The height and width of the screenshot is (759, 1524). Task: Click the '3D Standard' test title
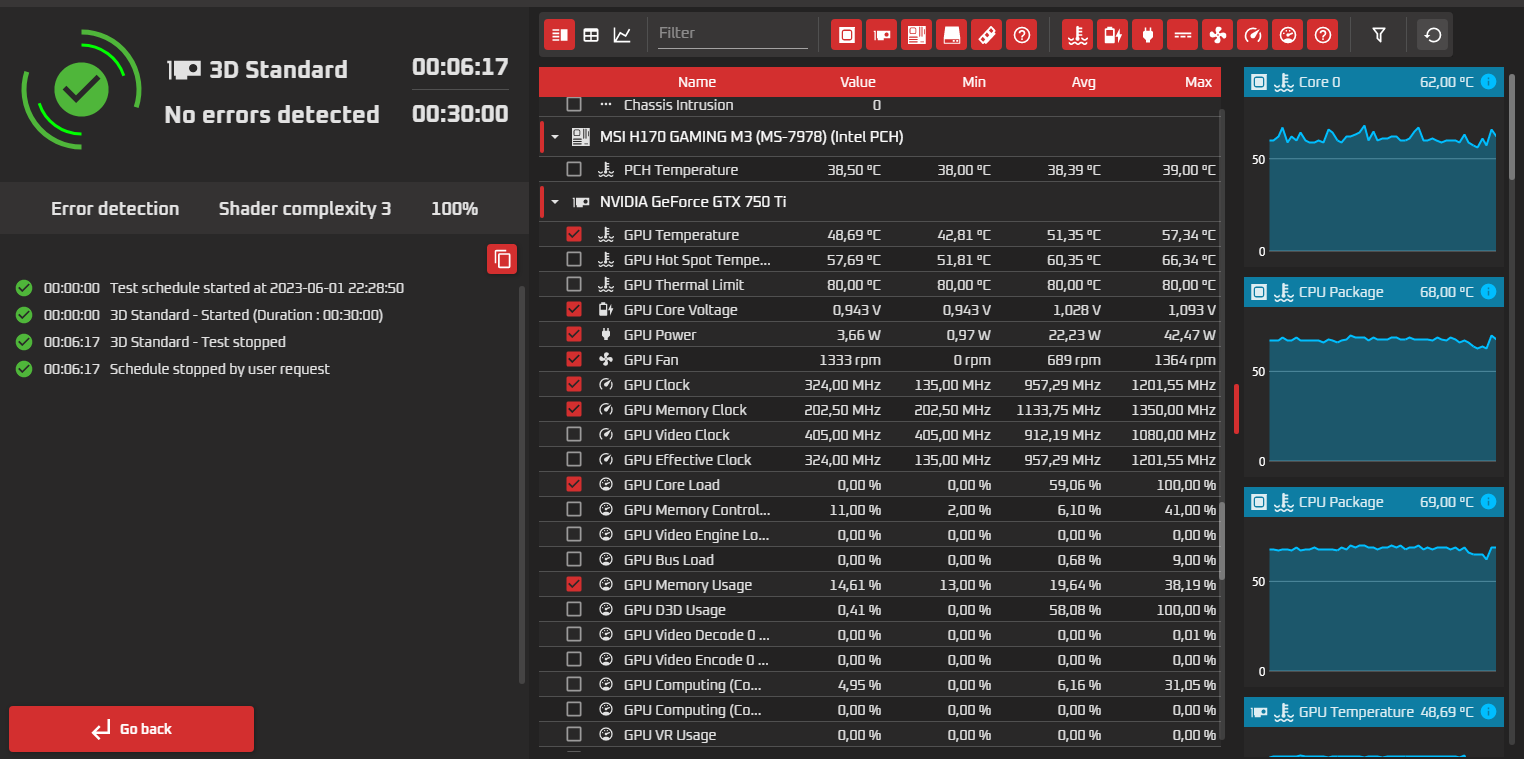coord(278,70)
